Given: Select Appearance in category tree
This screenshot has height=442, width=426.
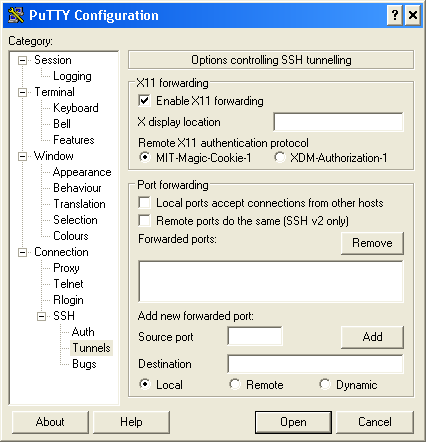Looking at the screenshot, I should click(x=82, y=172).
